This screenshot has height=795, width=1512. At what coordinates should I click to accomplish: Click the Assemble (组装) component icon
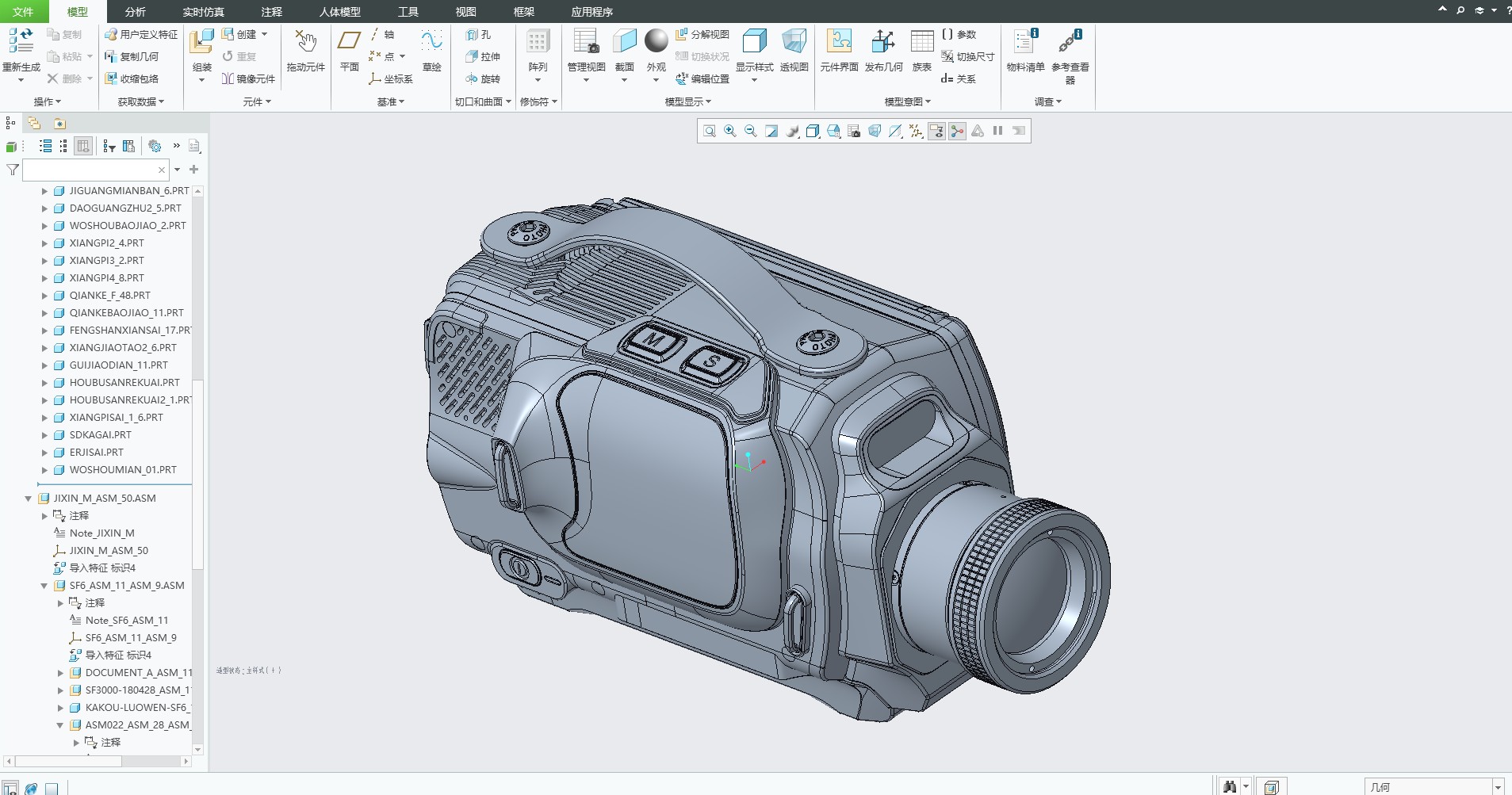[x=201, y=42]
